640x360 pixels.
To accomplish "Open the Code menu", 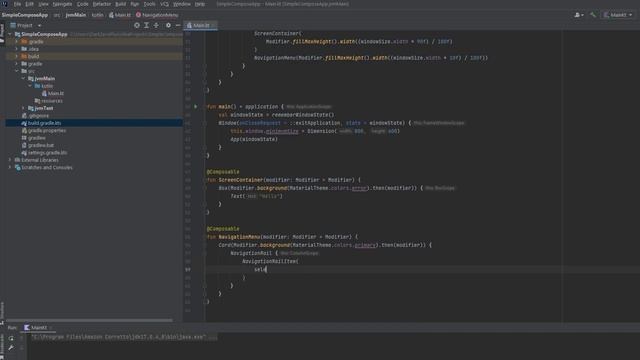I will 82,4.
